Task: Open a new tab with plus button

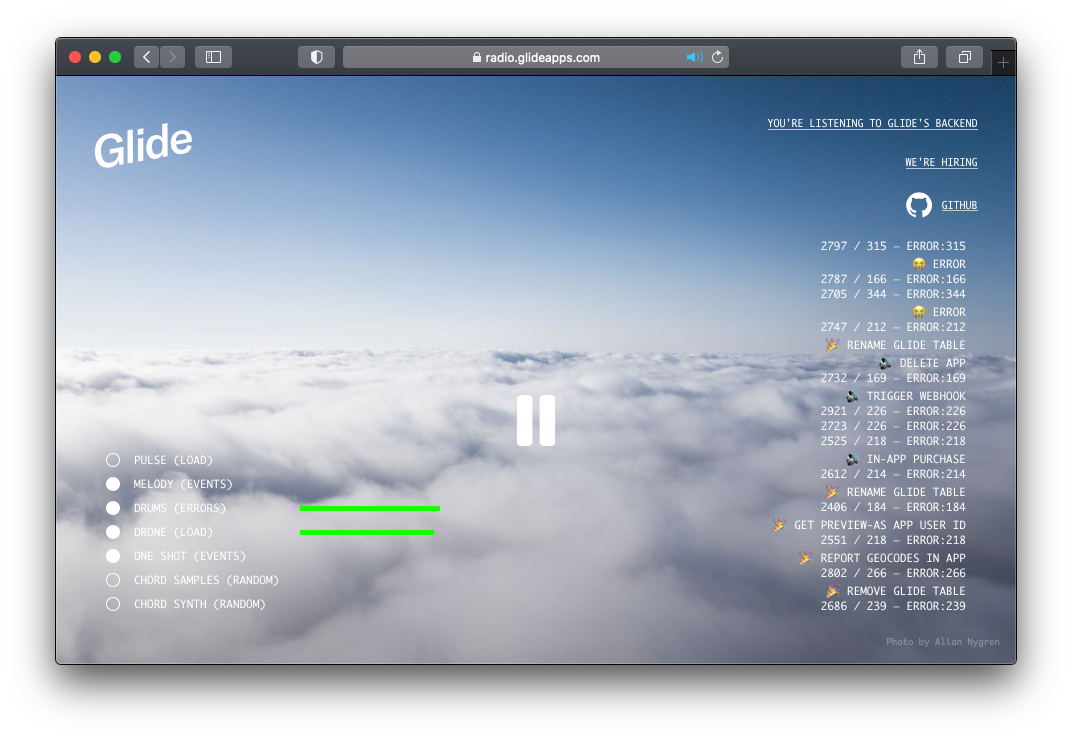Action: pyautogui.click(x=1003, y=63)
